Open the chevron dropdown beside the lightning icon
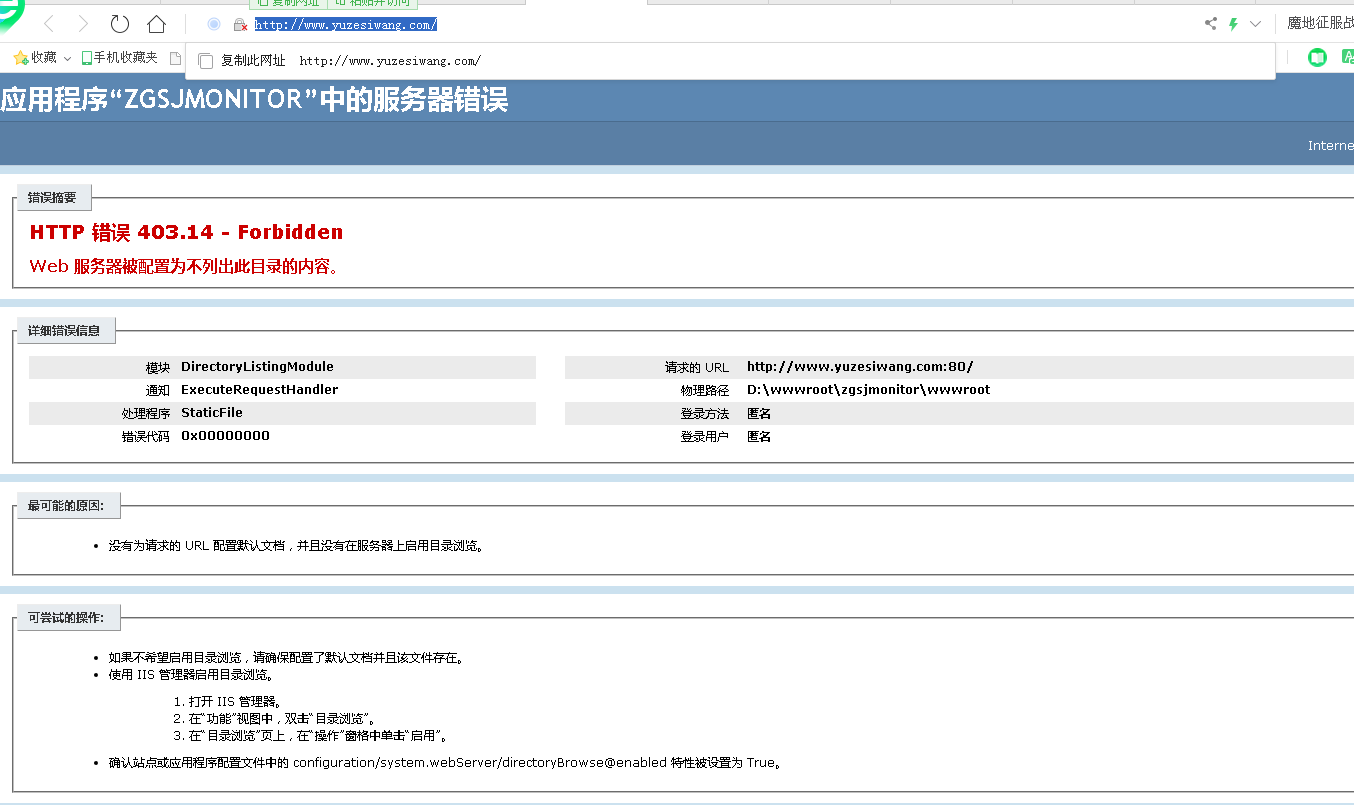The height and width of the screenshot is (805, 1354). [x=1256, y=23]
